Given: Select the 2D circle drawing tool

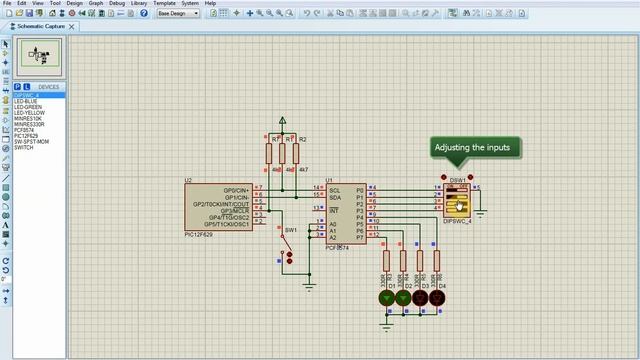Looking at the screenshot, I should pos(5,197).
